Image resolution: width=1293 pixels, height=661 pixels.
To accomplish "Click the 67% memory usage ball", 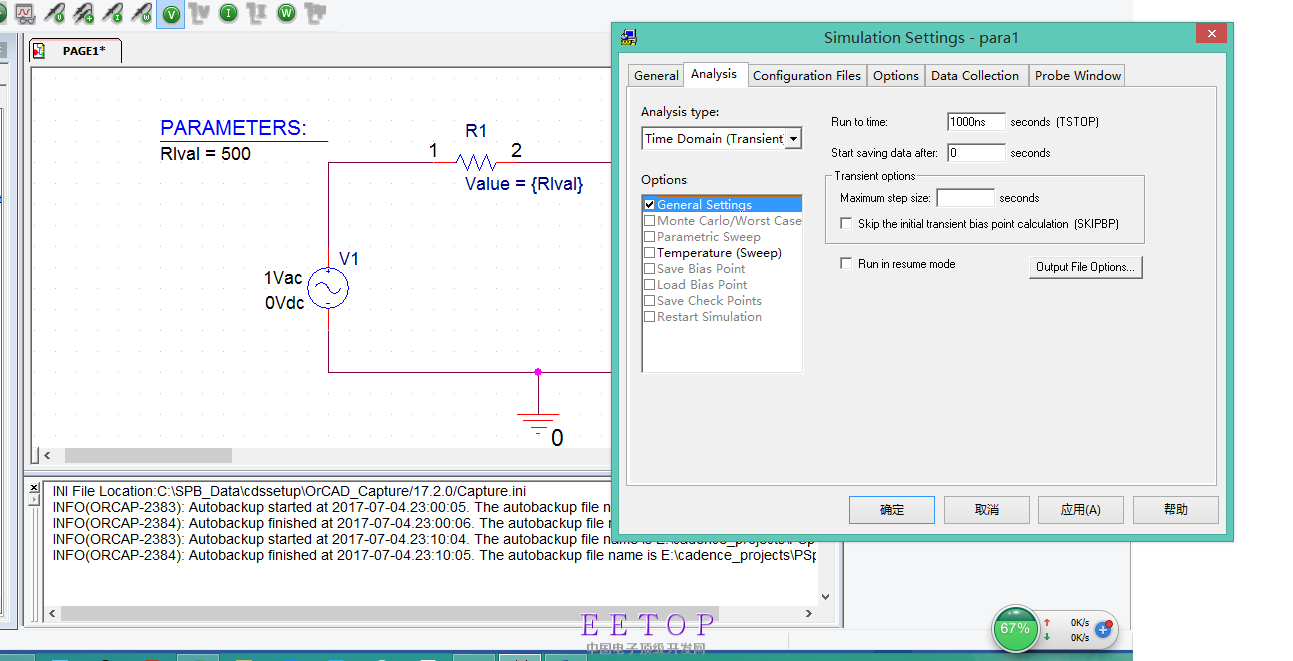I will coord(1015,629).
